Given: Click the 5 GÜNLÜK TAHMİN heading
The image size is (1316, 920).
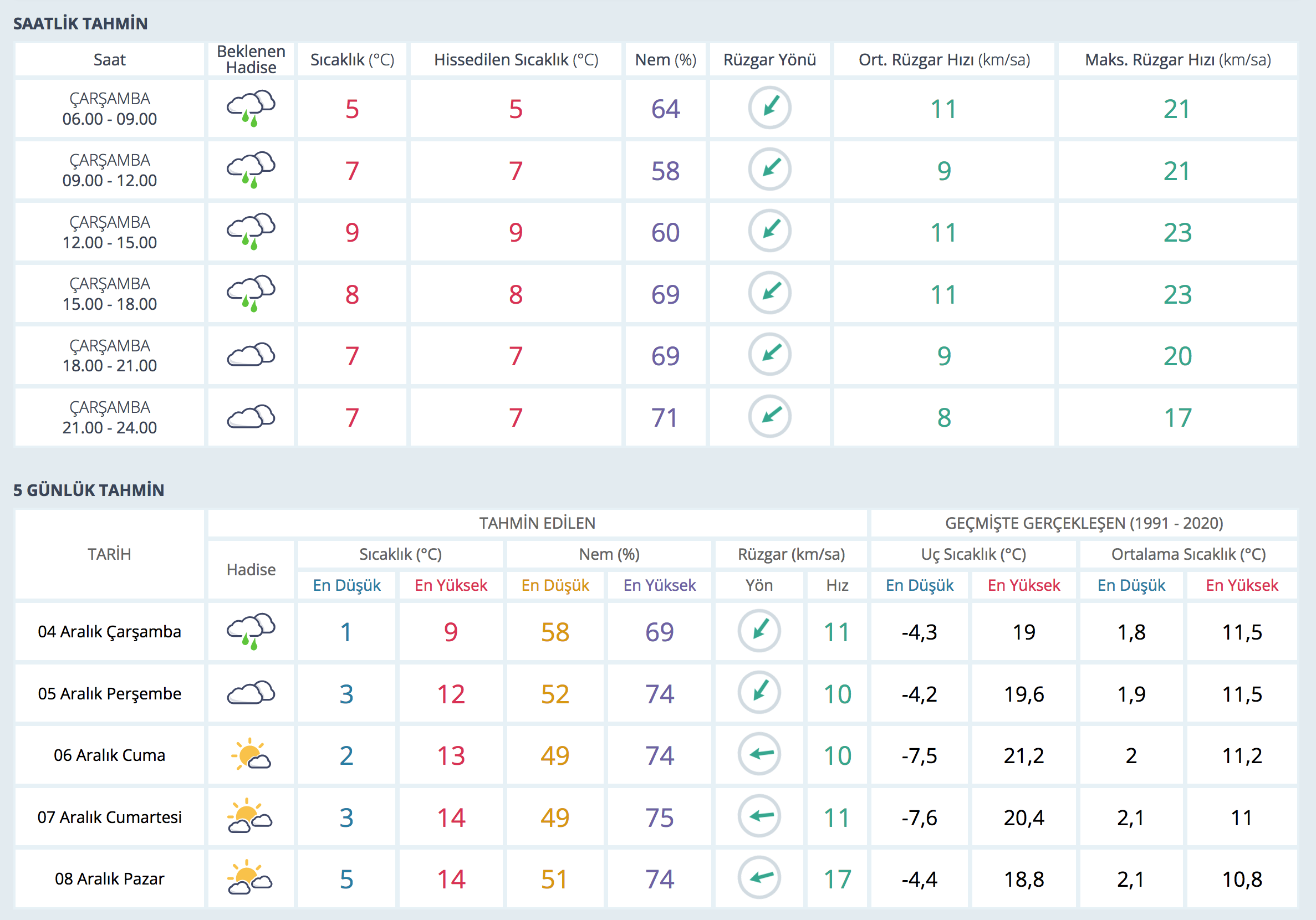Looking at the screenshot, I should [89, 490].
